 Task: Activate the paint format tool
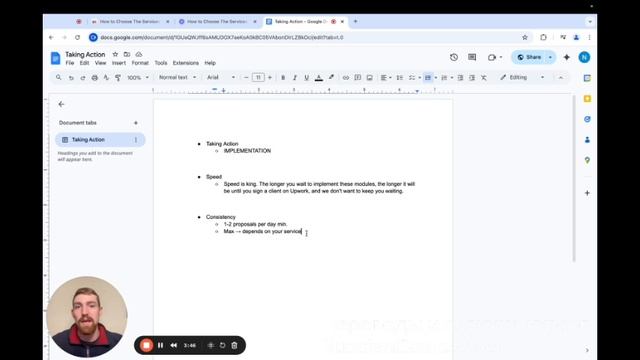[x=118, y=78]
